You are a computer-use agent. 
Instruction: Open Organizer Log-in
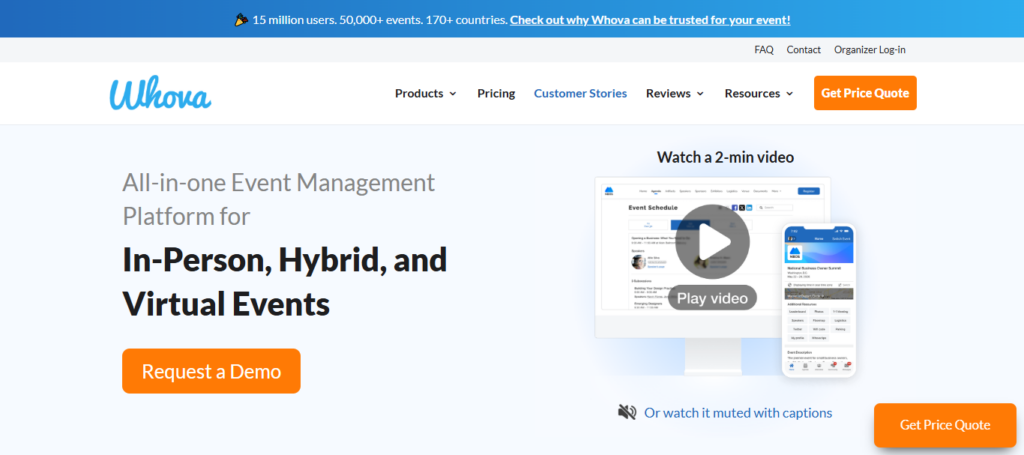coord(870,50)
